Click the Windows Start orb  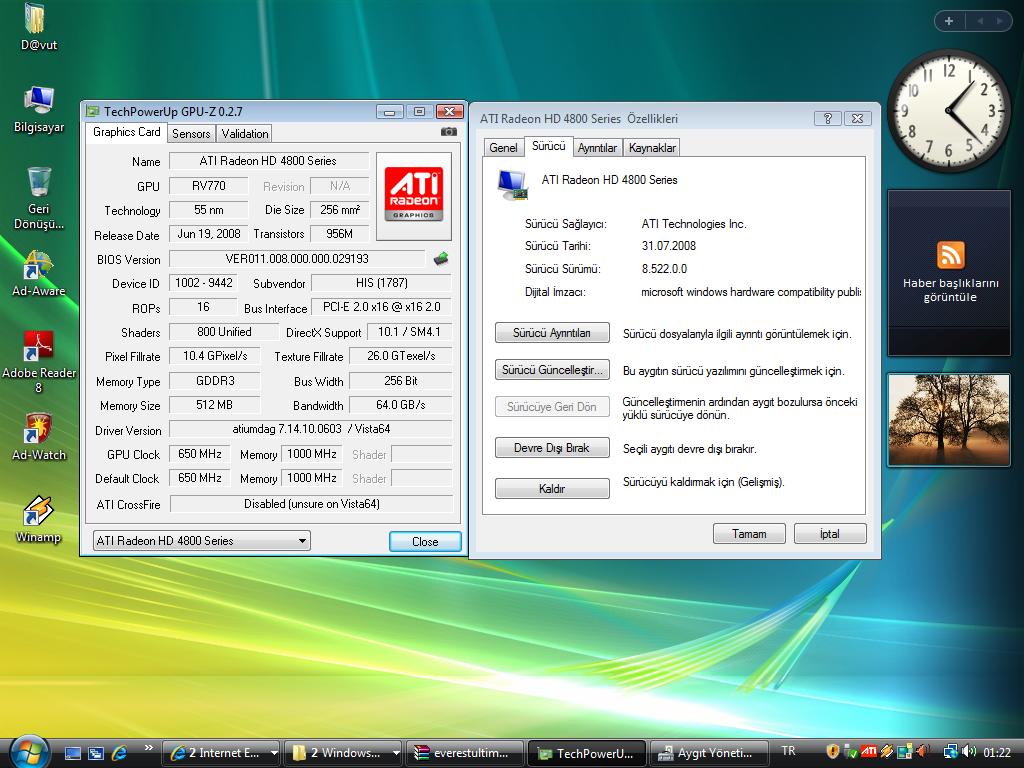(x=28, y=751)
